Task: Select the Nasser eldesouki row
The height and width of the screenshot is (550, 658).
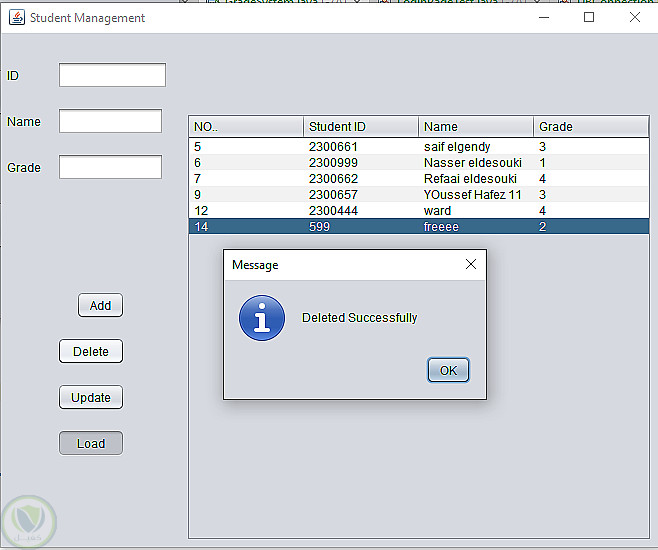Action: pyautogui.click(x=419, y=162)
